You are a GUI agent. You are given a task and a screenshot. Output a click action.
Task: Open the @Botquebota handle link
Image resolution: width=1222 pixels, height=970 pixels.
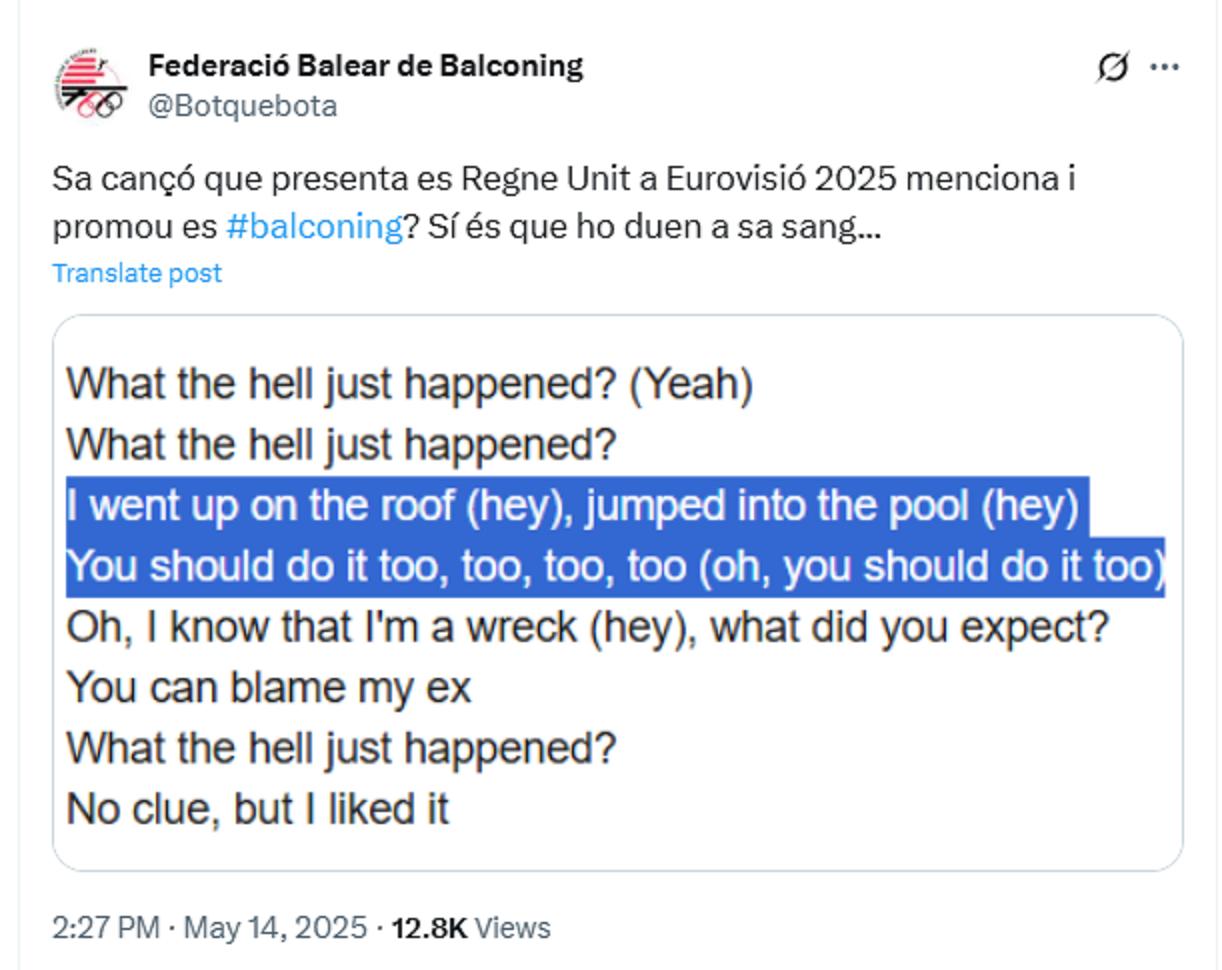pos(242,106)
